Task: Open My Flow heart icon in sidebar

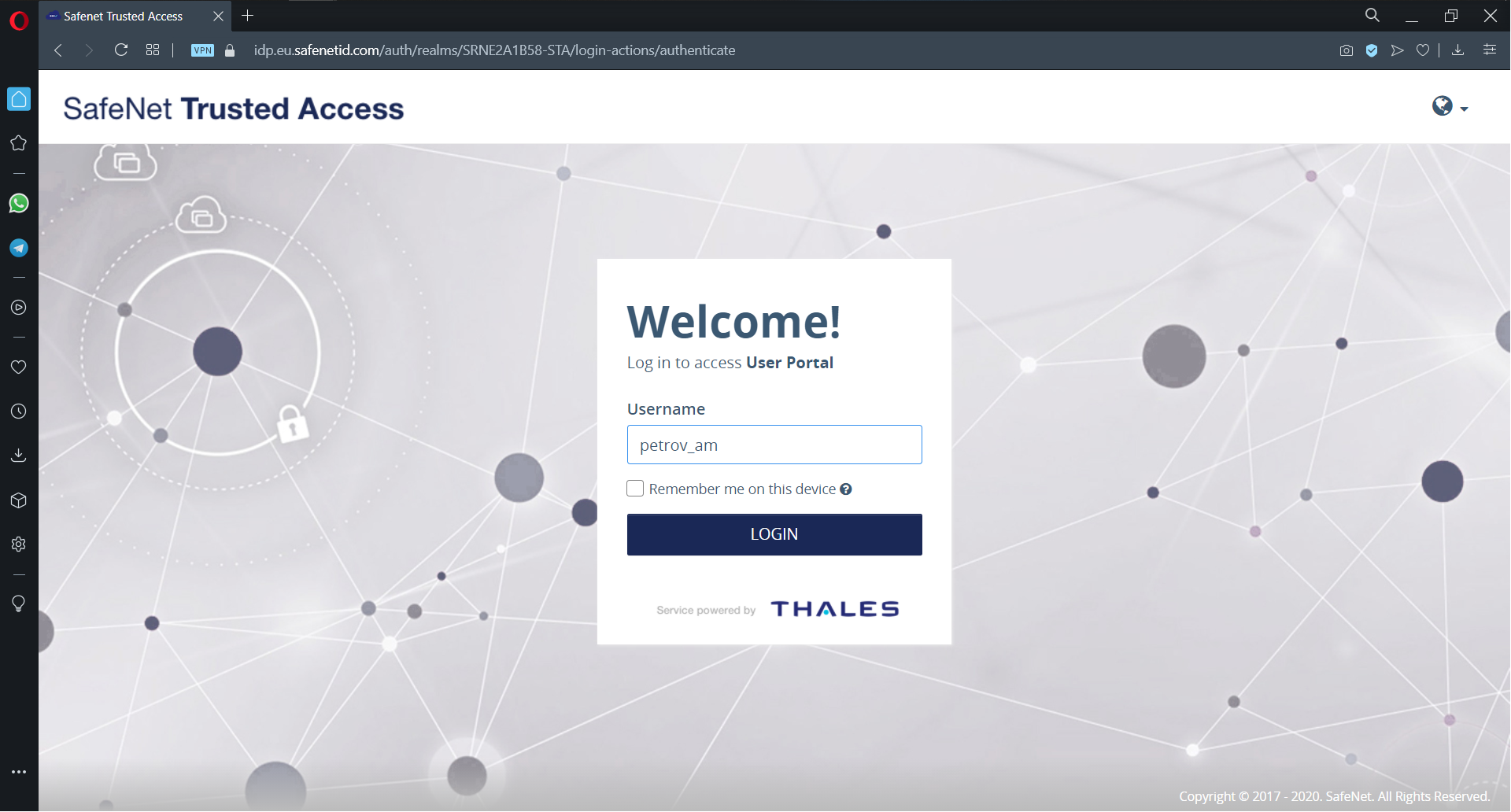Action: point(19,367)
